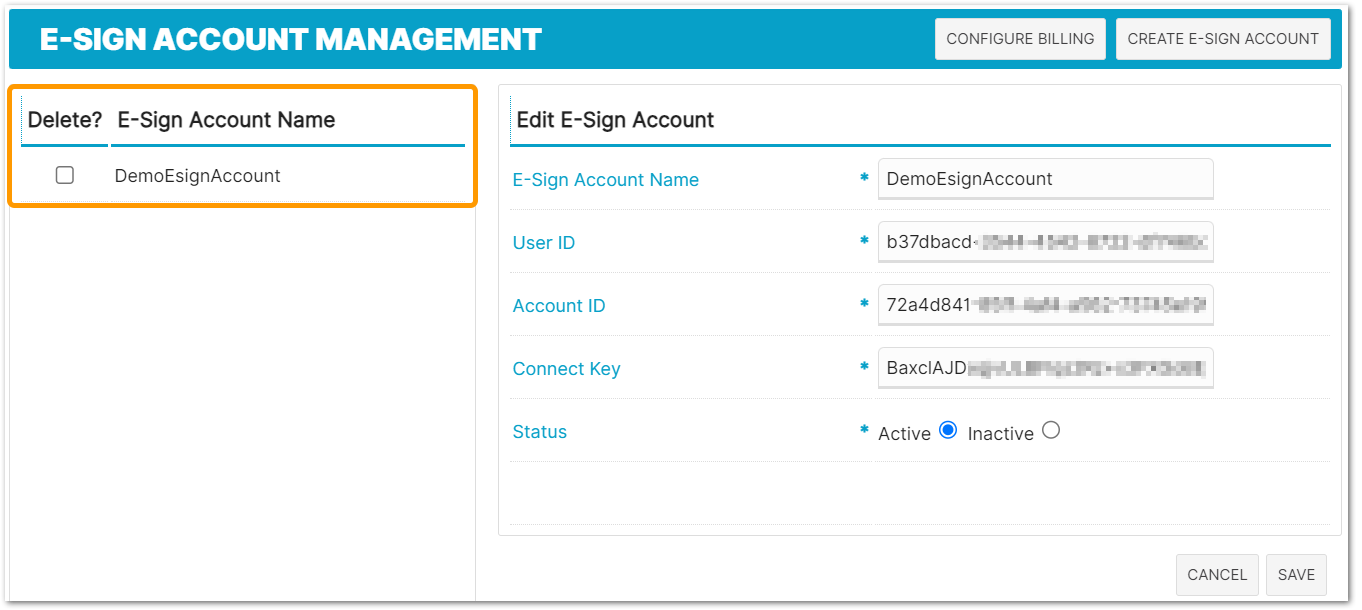Screen dimensions: 1362x610
Task: Click the E-Sign Account Name field label
Action: pos(606,180)
